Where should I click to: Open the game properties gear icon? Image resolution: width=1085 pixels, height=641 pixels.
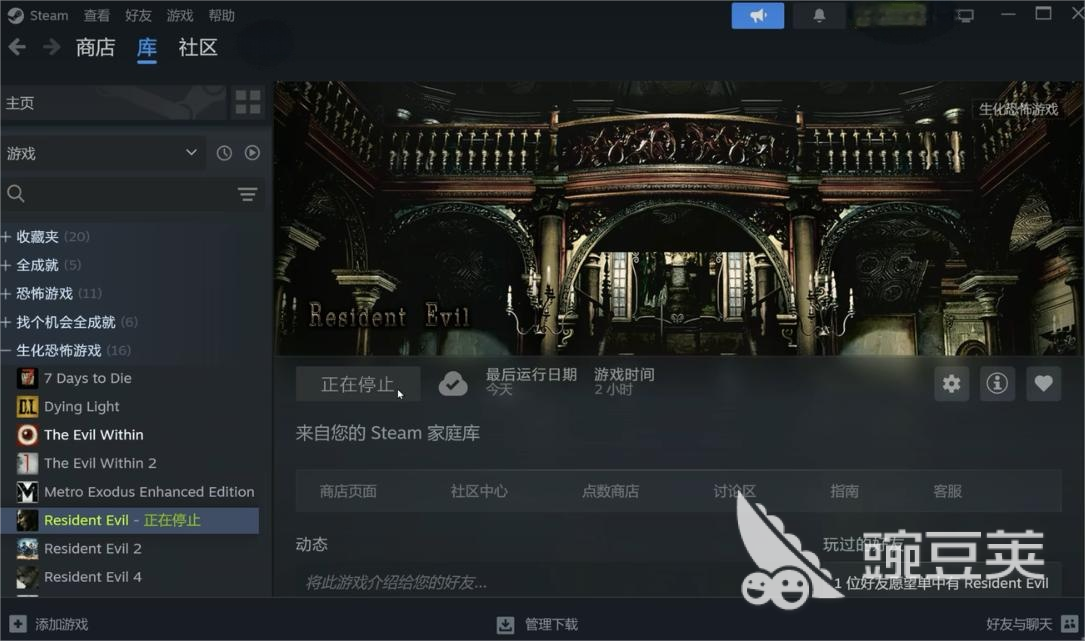(951, 384)
